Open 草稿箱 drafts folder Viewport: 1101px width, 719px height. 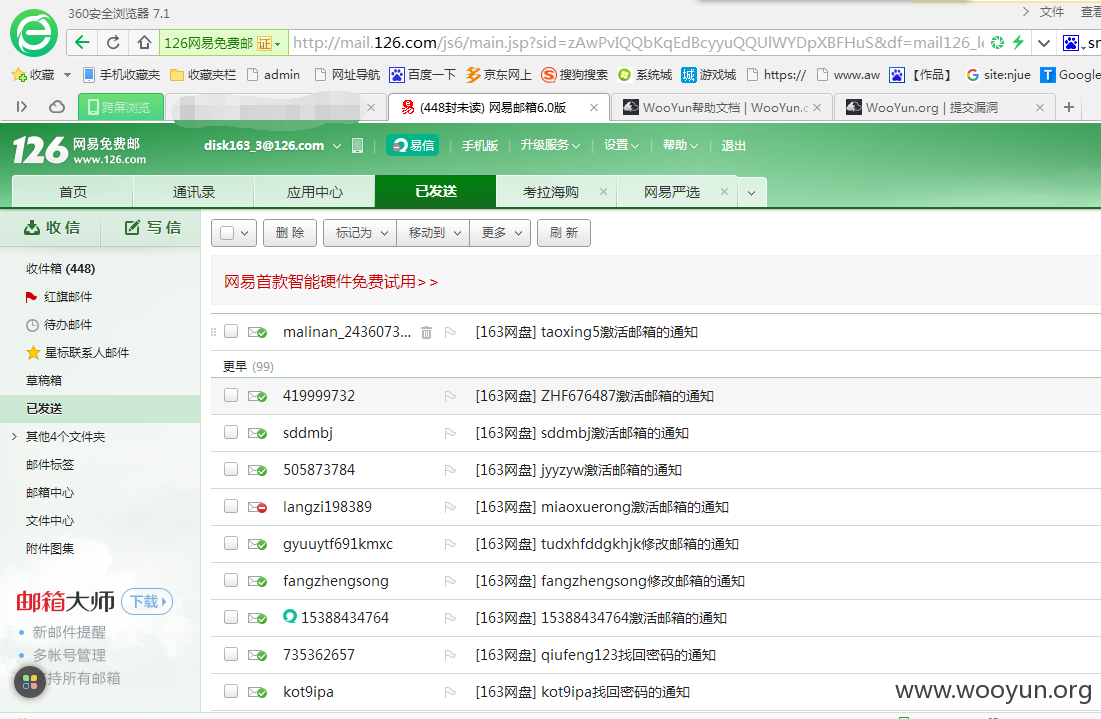[44, 381]
